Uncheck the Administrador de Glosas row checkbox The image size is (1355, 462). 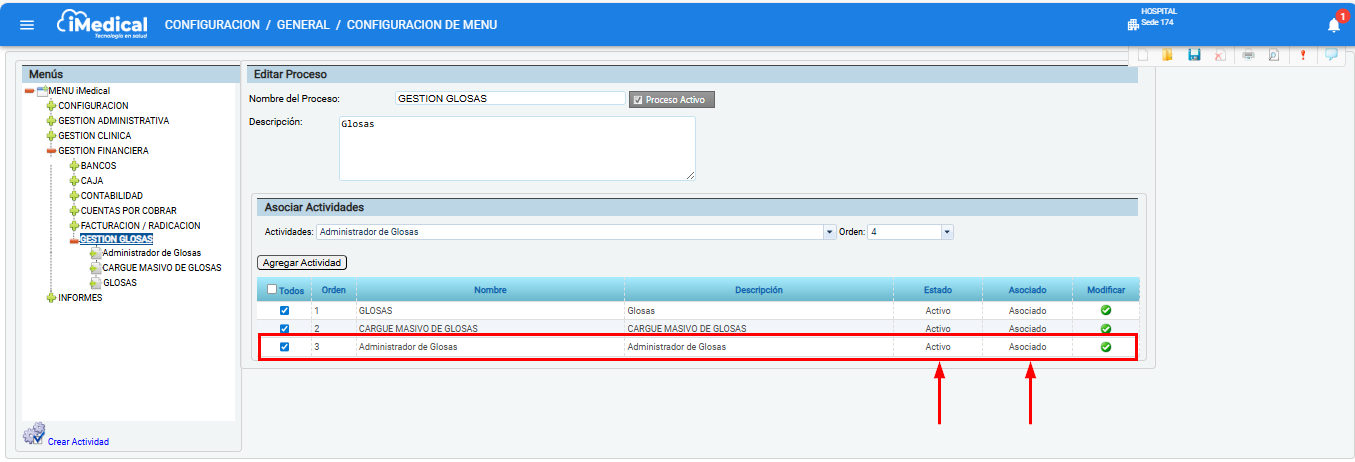pos(284,347)
